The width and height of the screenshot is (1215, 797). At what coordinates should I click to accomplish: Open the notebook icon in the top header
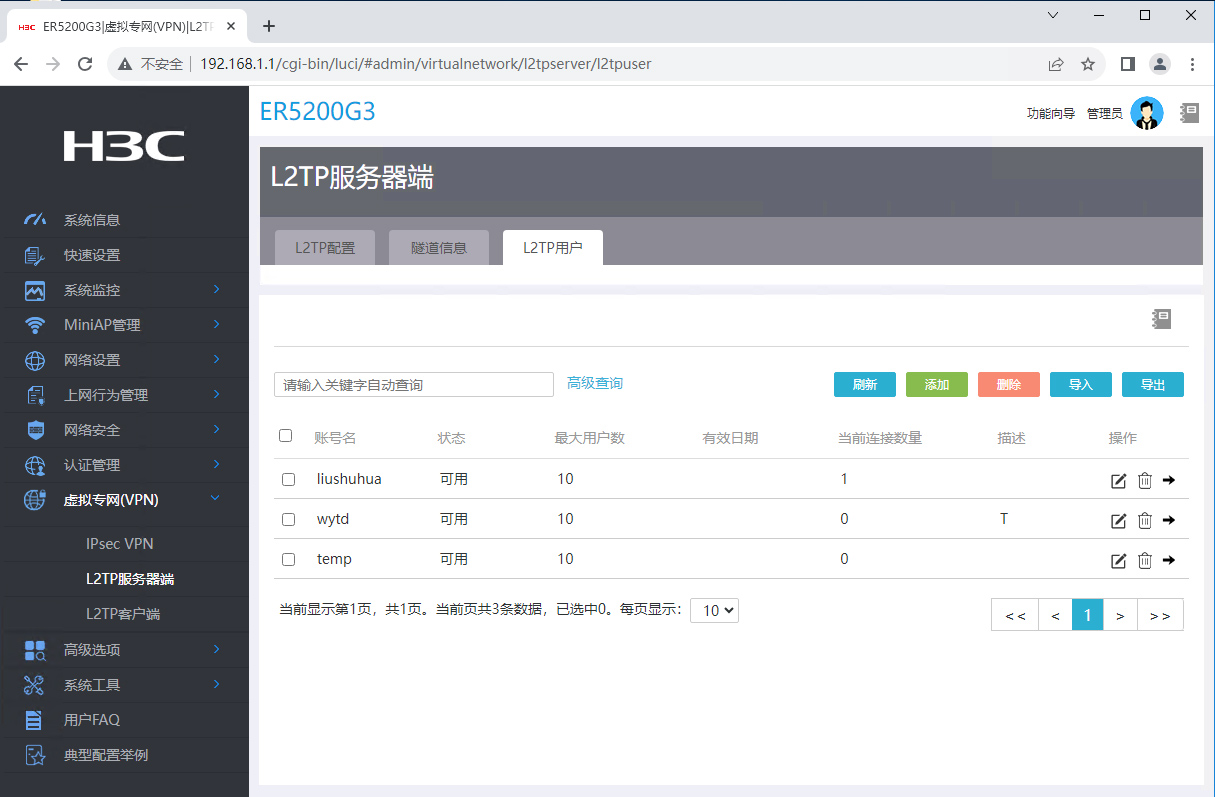[1189, 113]
